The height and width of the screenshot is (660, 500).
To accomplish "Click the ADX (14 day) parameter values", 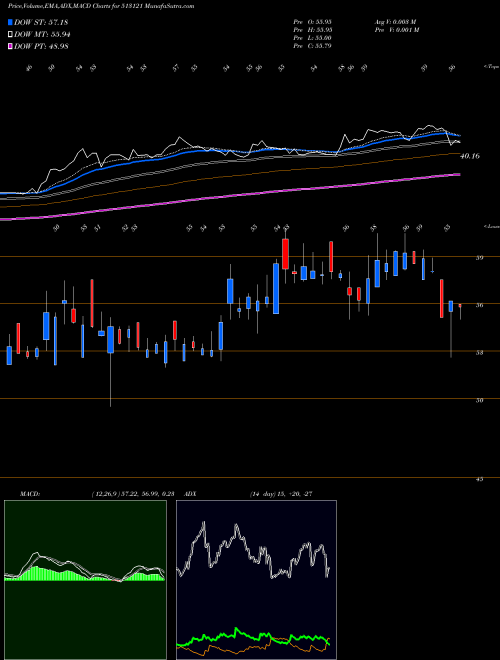I will pos(281,494).
